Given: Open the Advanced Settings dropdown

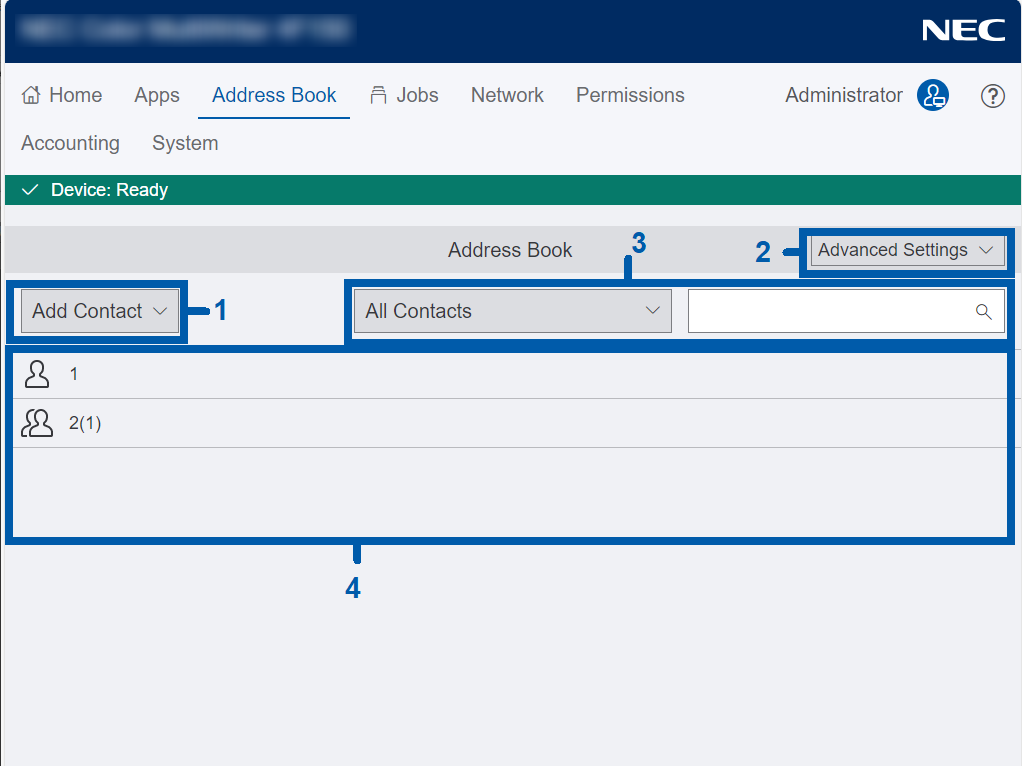Looking at the screenshot, I should tap(906, 250).
